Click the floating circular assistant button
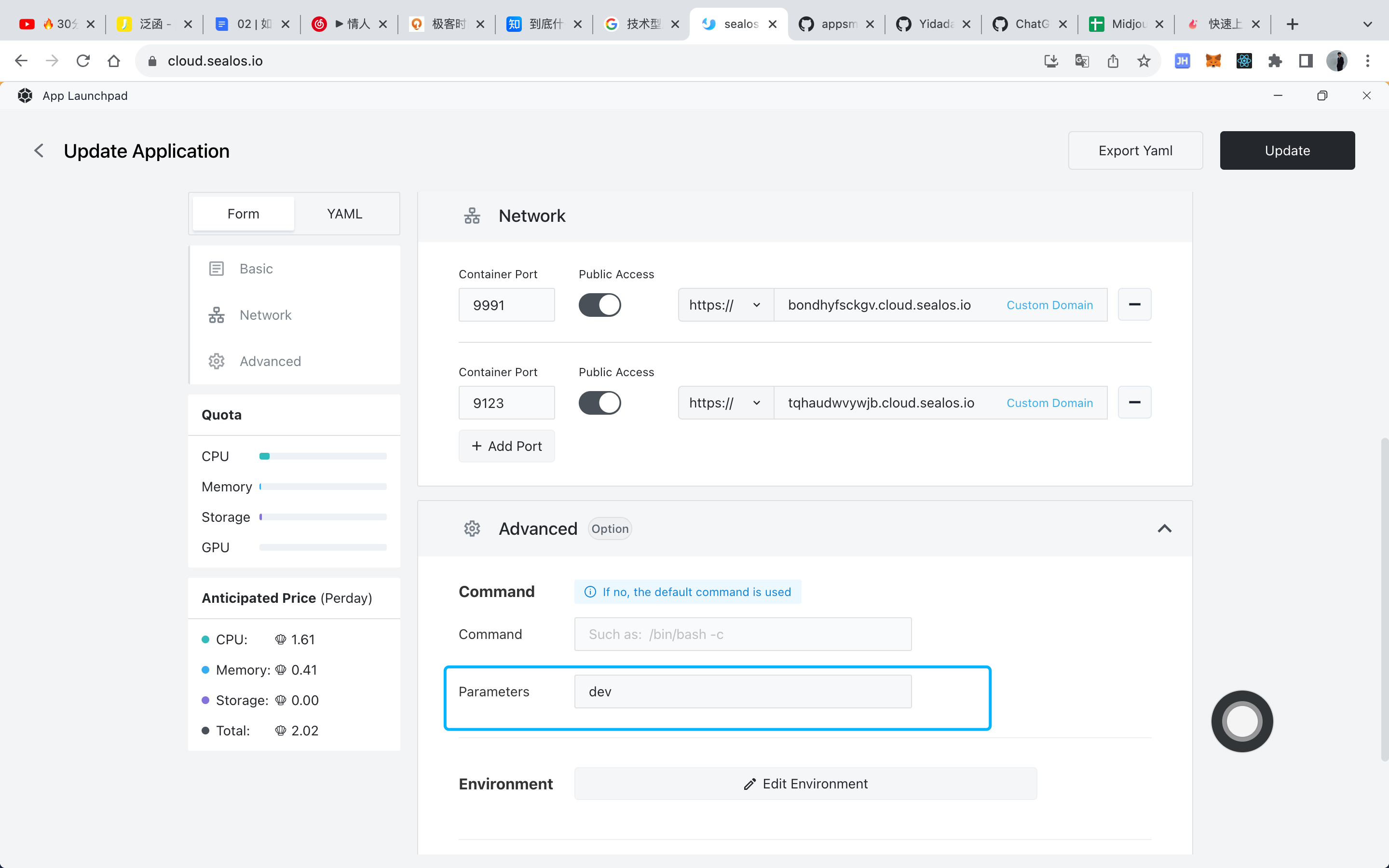This screenshot has height=868, width=1389. coord(1241,721)
